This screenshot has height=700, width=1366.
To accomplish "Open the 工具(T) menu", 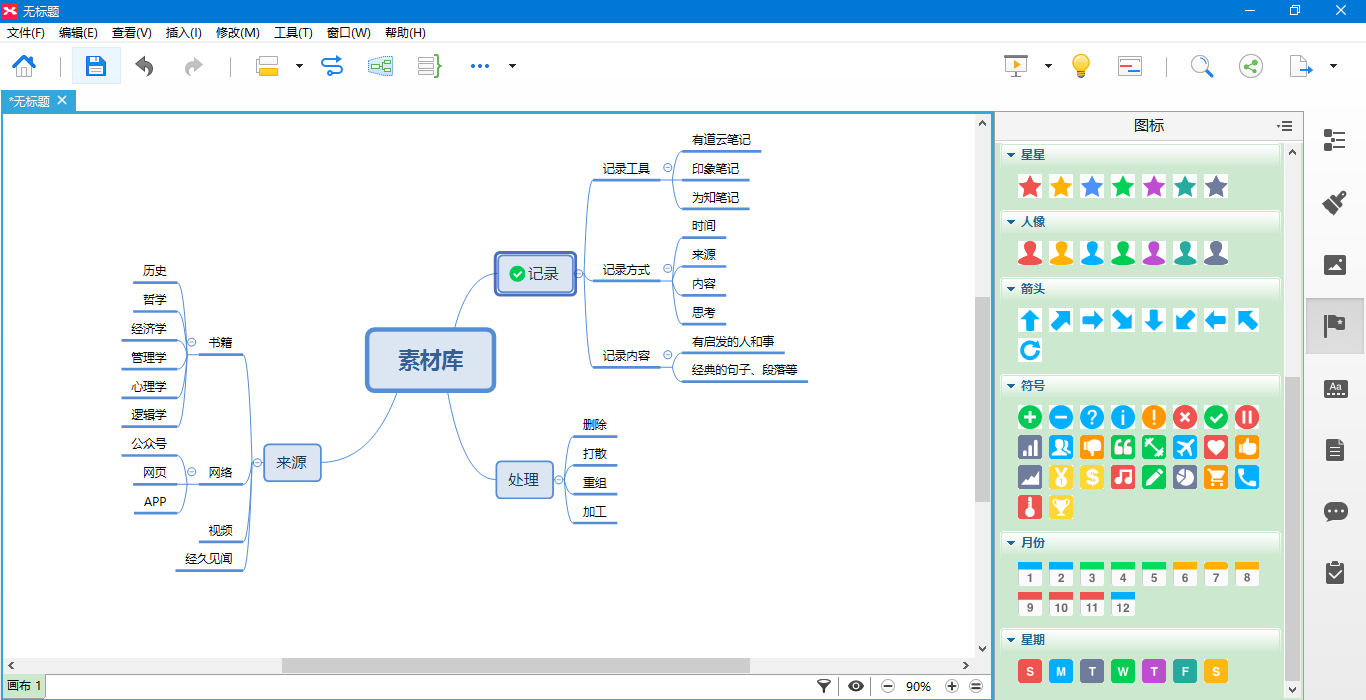I will [293, 33].
